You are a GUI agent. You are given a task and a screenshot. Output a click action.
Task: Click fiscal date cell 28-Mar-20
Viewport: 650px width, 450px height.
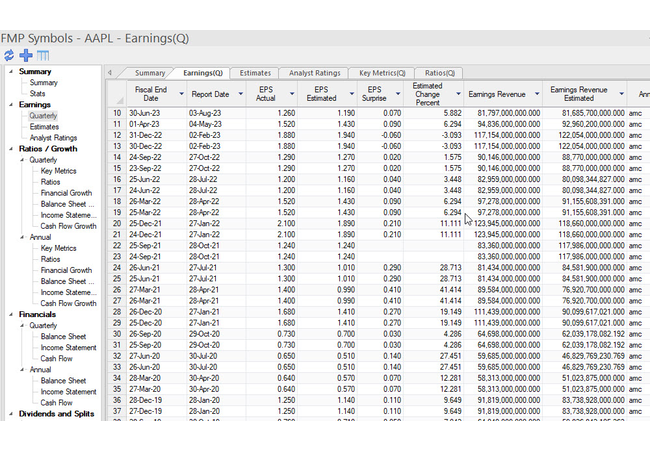[157, 378]
